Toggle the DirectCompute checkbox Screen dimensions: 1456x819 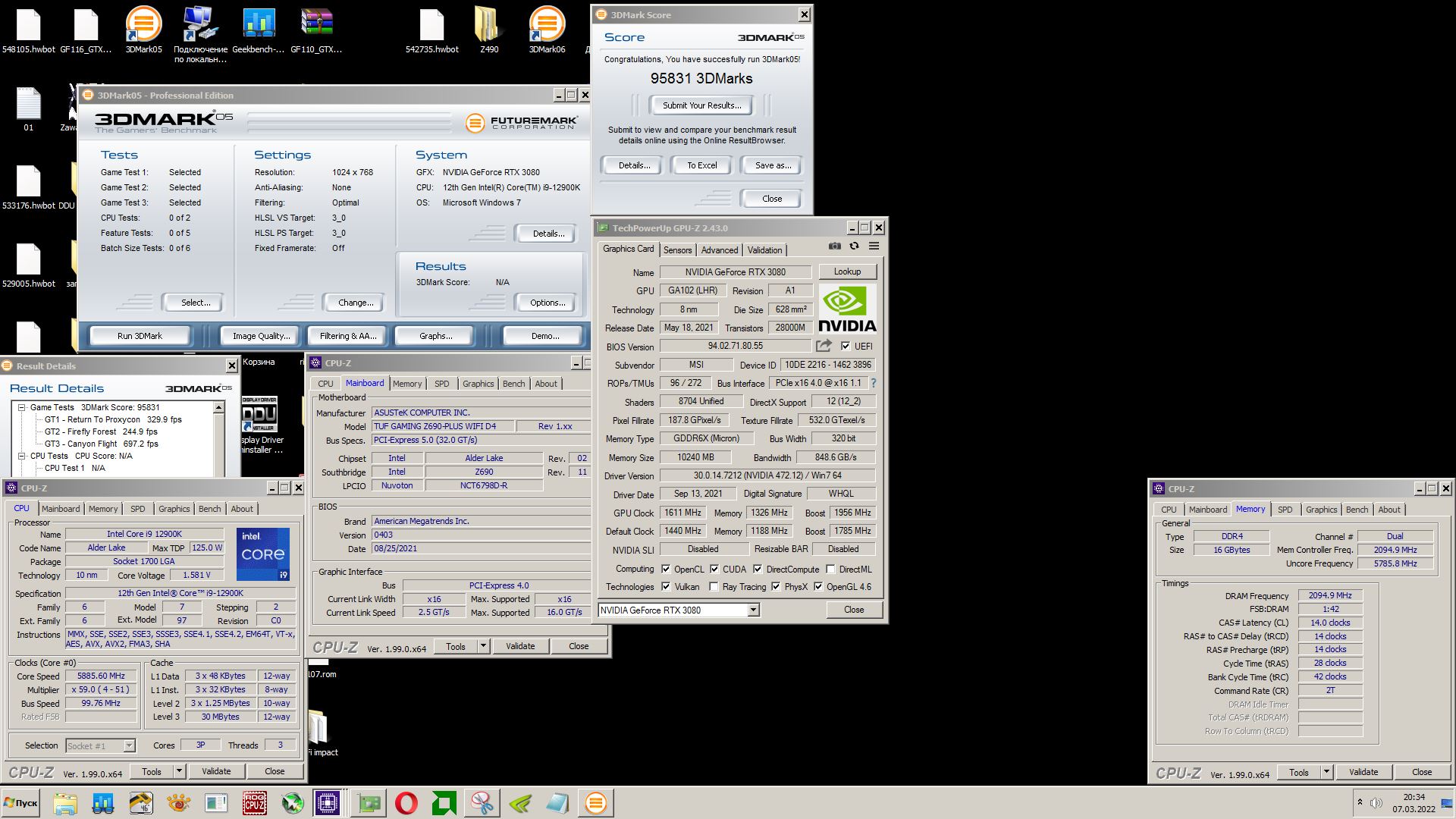tap(758, 569)
